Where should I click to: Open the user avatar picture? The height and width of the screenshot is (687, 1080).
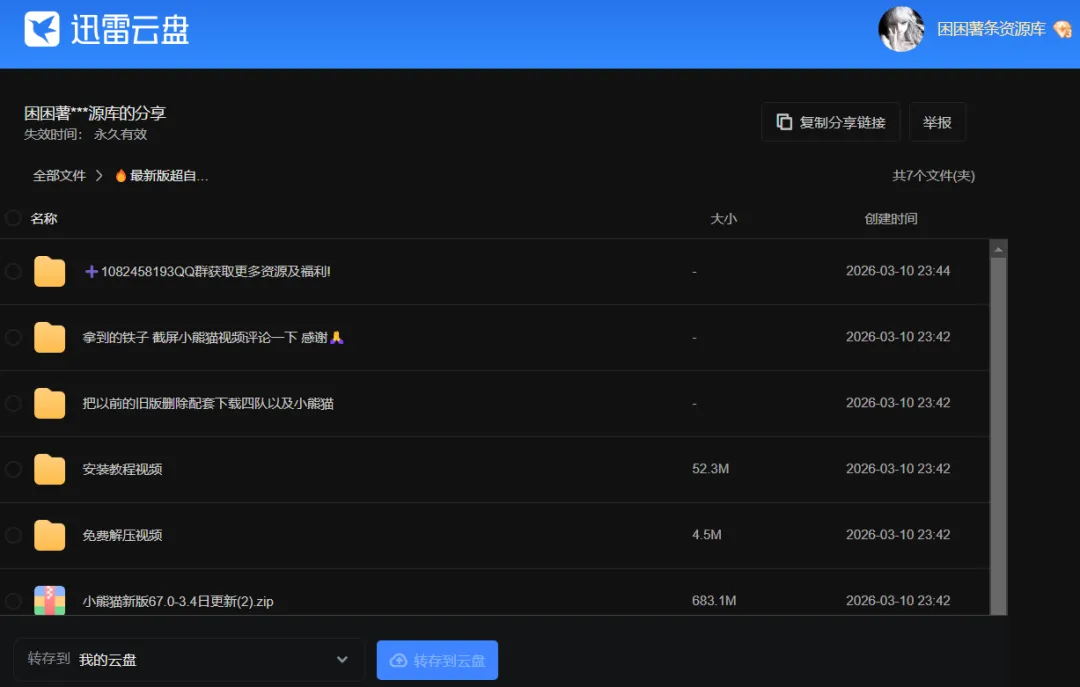tap(901, 29)
